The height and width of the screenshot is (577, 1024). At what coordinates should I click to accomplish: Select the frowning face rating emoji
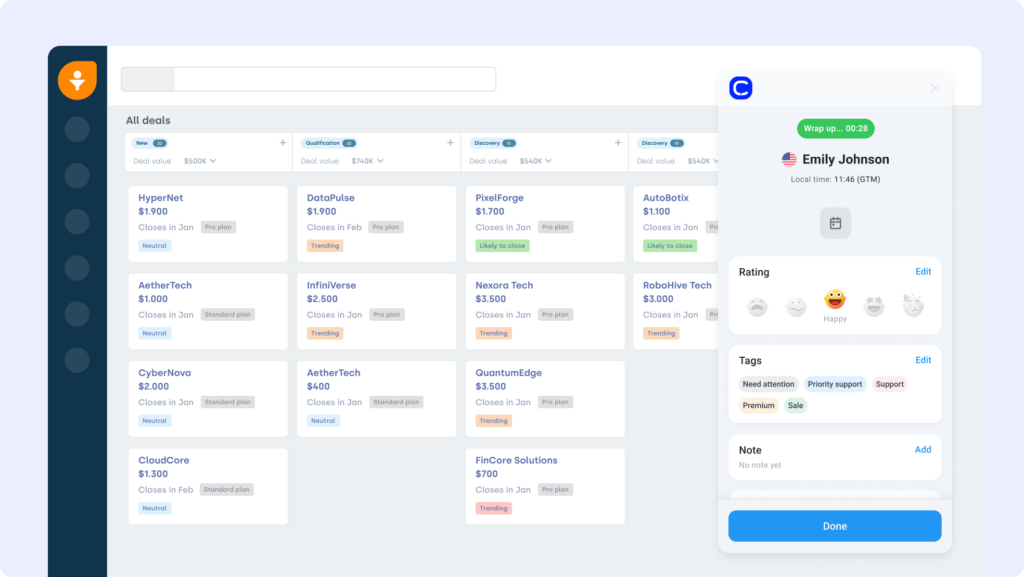click(x=757, y=303)
